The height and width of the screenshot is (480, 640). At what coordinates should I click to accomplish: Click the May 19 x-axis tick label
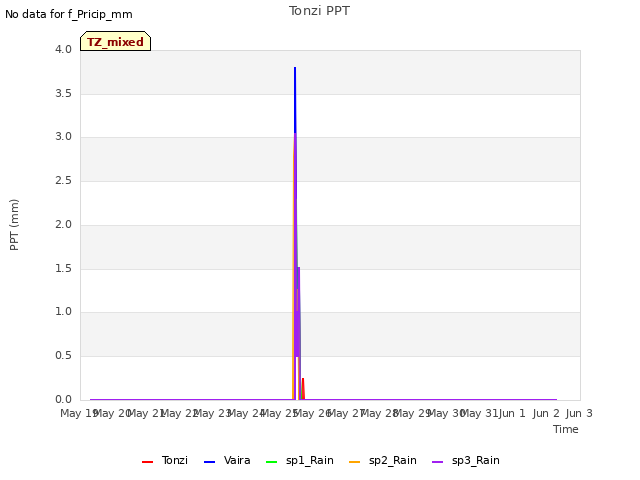pos(79,413)
